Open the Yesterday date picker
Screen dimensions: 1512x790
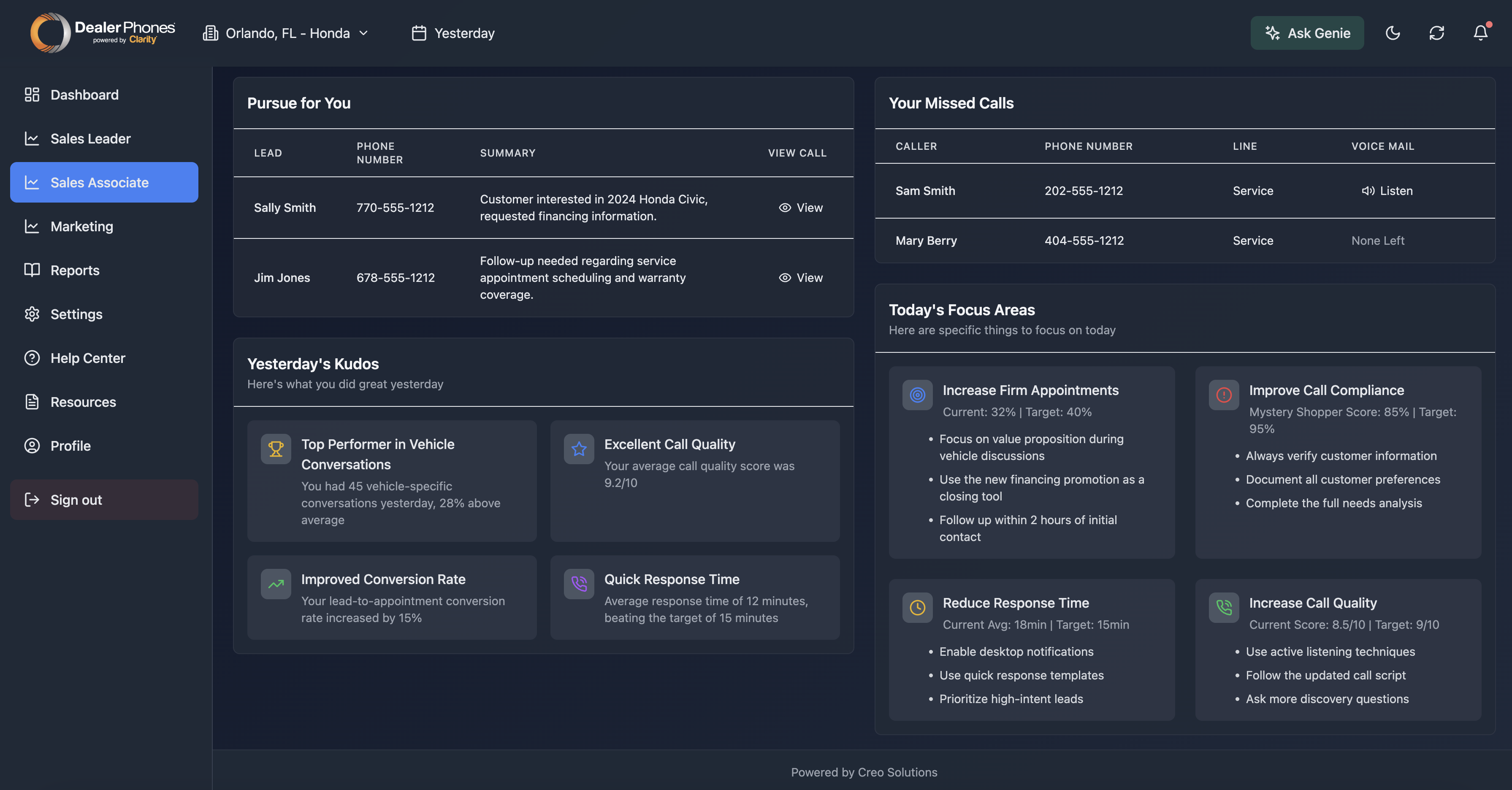pos(453,33)
